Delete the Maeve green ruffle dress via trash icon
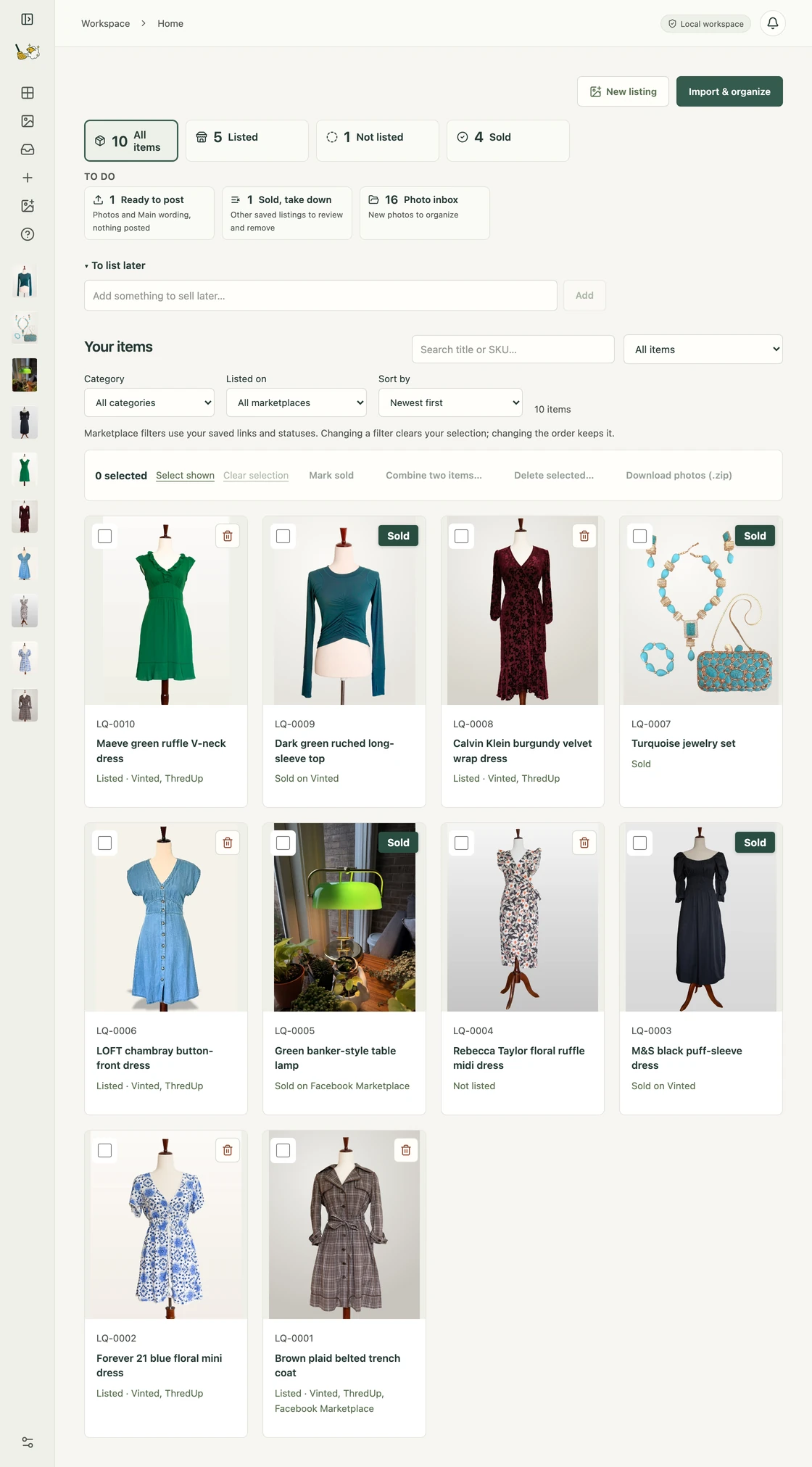 tap(228, 536)
